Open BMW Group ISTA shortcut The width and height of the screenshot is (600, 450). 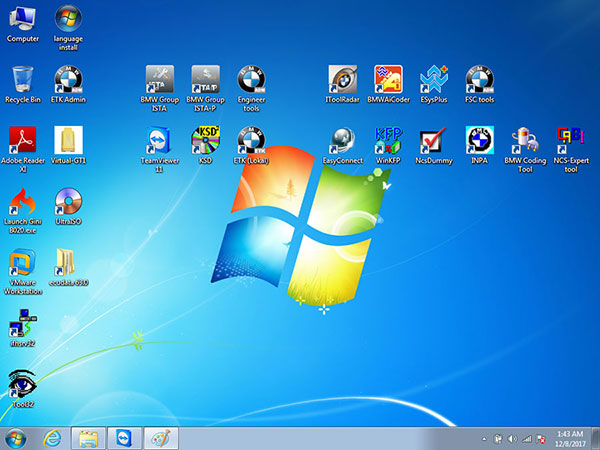[x=159, y=80]
